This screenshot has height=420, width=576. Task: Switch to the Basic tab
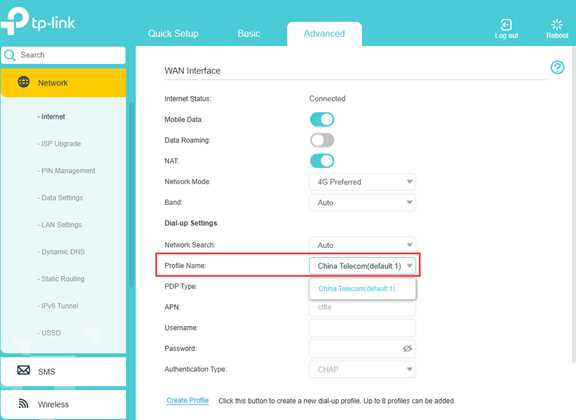(249, 34)
